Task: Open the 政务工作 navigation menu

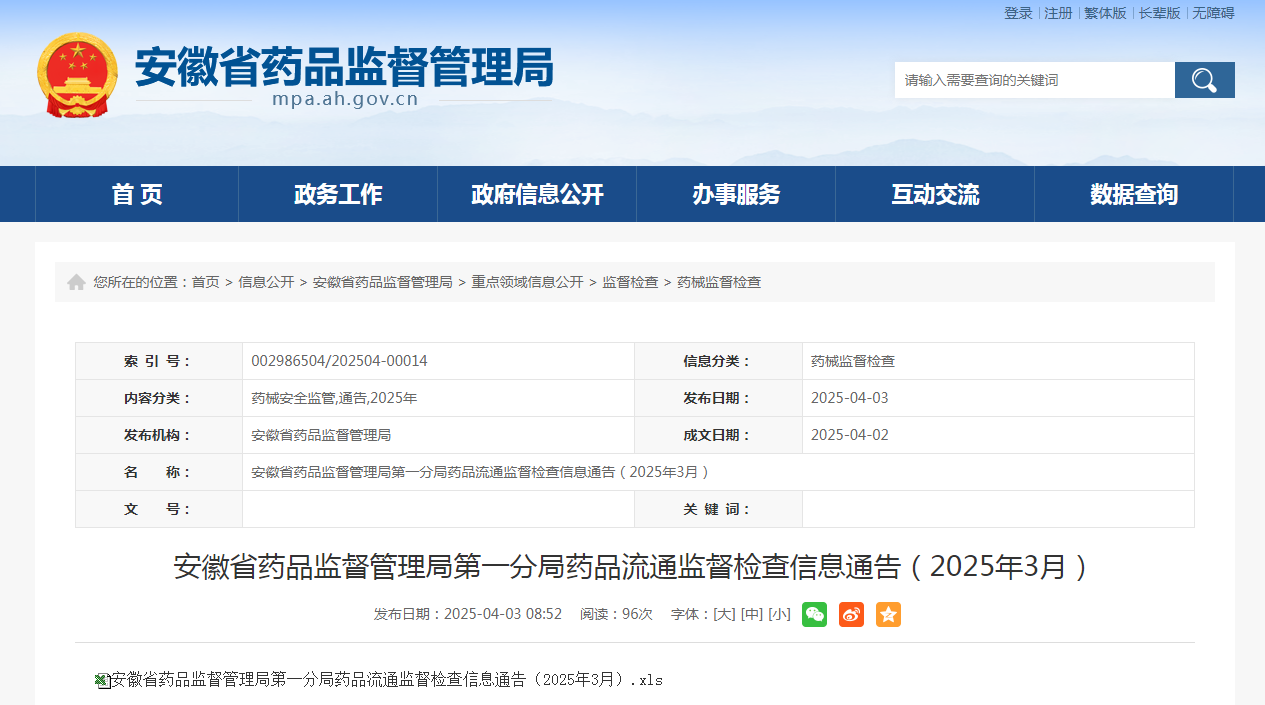Action: tap(338, 194)
